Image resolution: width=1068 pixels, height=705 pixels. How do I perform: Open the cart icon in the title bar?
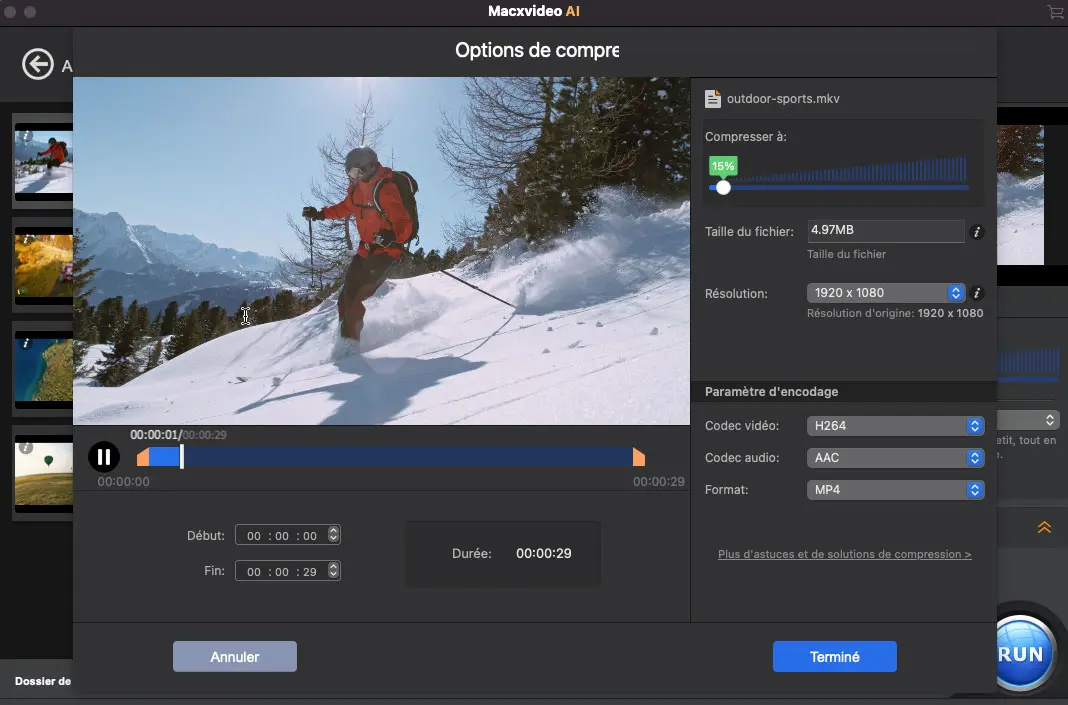(1054, 12)
